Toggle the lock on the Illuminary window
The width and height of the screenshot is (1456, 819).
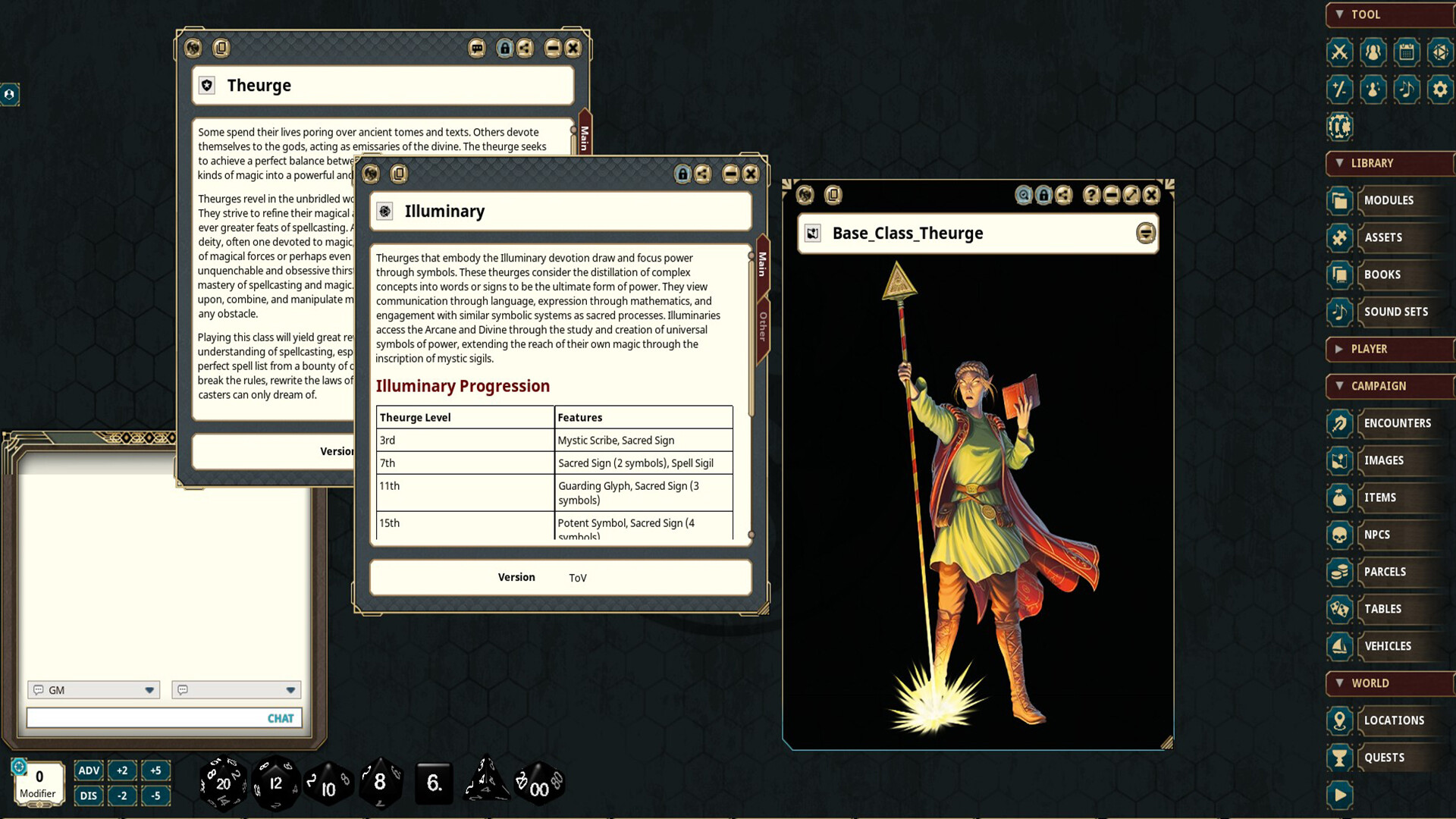point(682,174)
